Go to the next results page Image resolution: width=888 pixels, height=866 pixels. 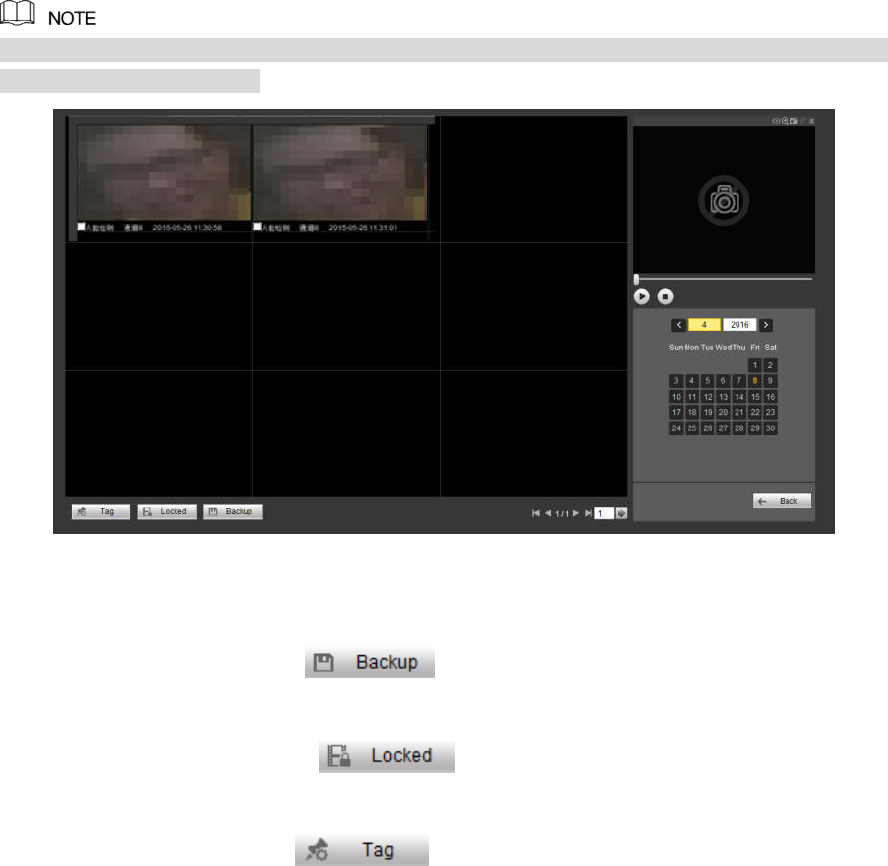pos(575,513)
